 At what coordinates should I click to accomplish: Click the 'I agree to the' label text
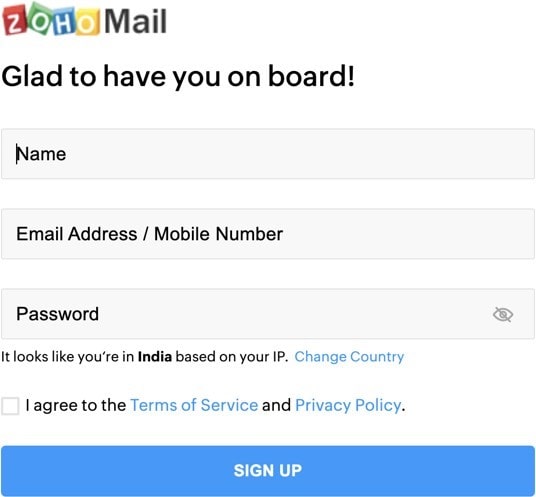[76, 405]
